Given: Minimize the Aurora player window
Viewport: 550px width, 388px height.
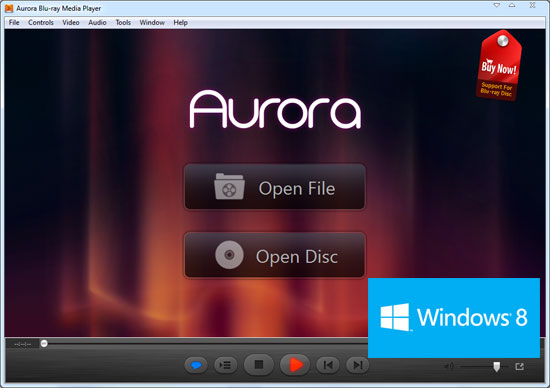Looking at the screenshot, I should pos(497,5).
